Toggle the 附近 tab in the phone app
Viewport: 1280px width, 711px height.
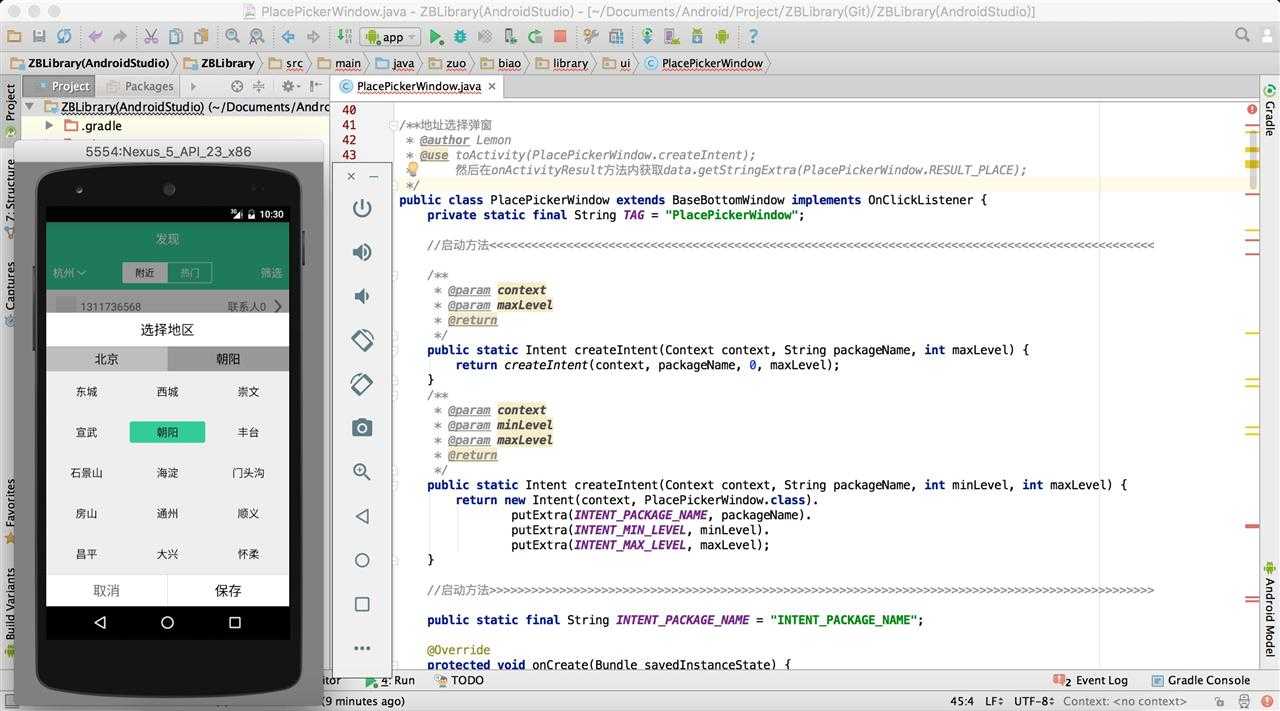pyautogui.click(x=145, y=272)
